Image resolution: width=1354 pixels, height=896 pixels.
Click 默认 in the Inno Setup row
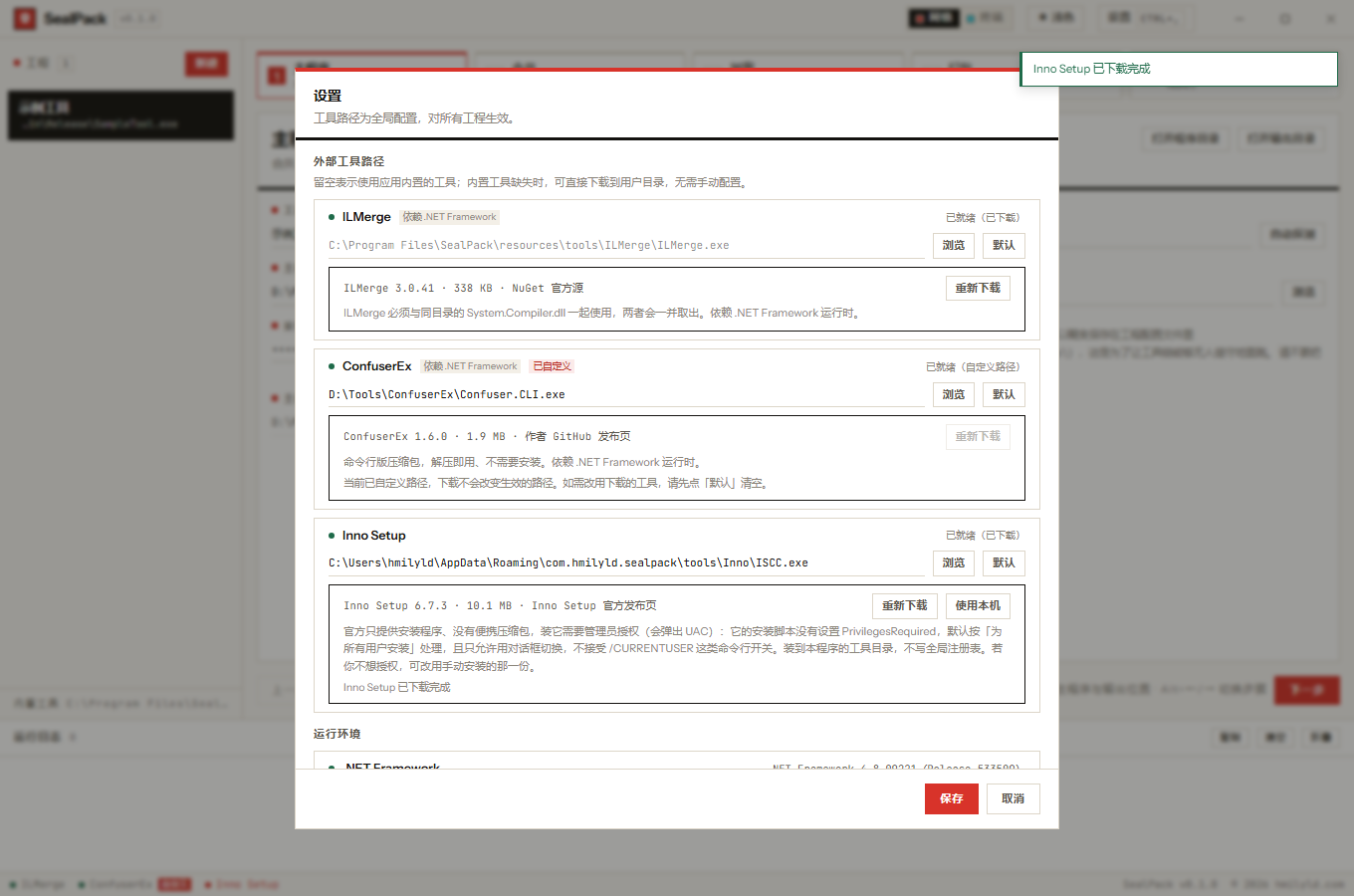pos(1004,563)
